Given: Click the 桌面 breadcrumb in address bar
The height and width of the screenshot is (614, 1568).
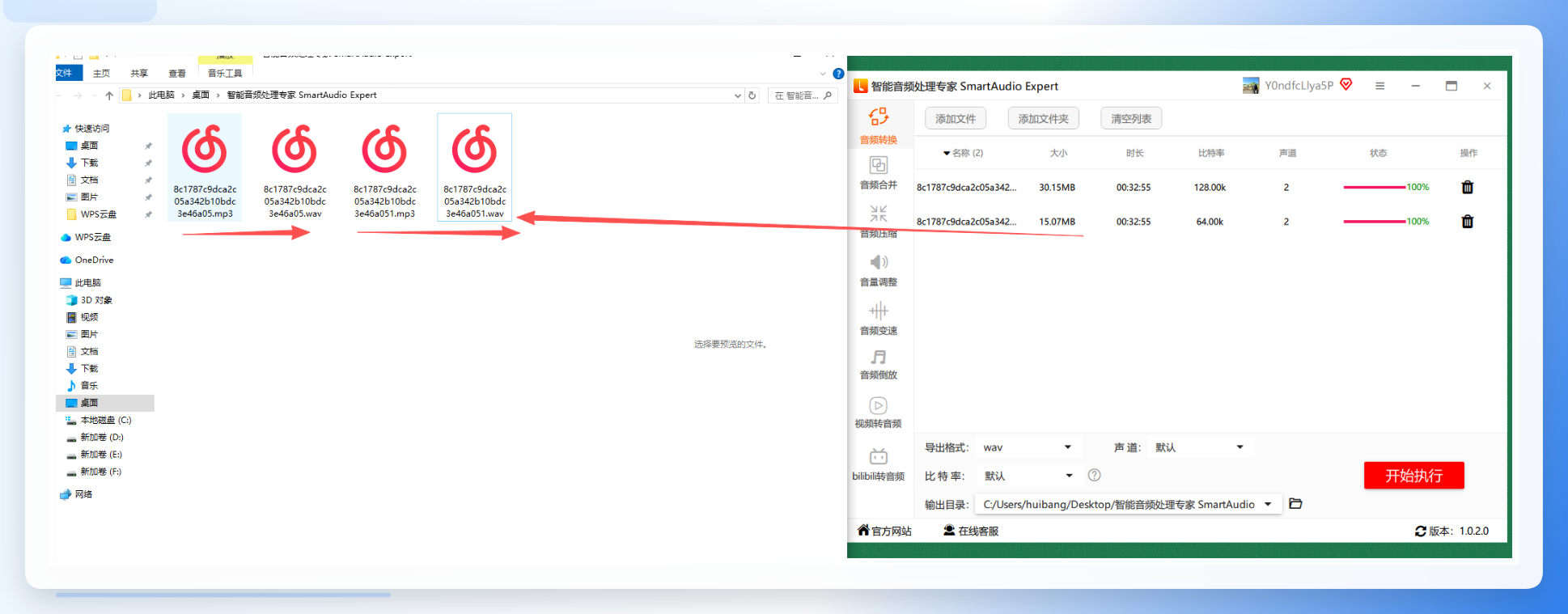Looking at the screenshot, I should pyautogui.click(x=201, y=95).
